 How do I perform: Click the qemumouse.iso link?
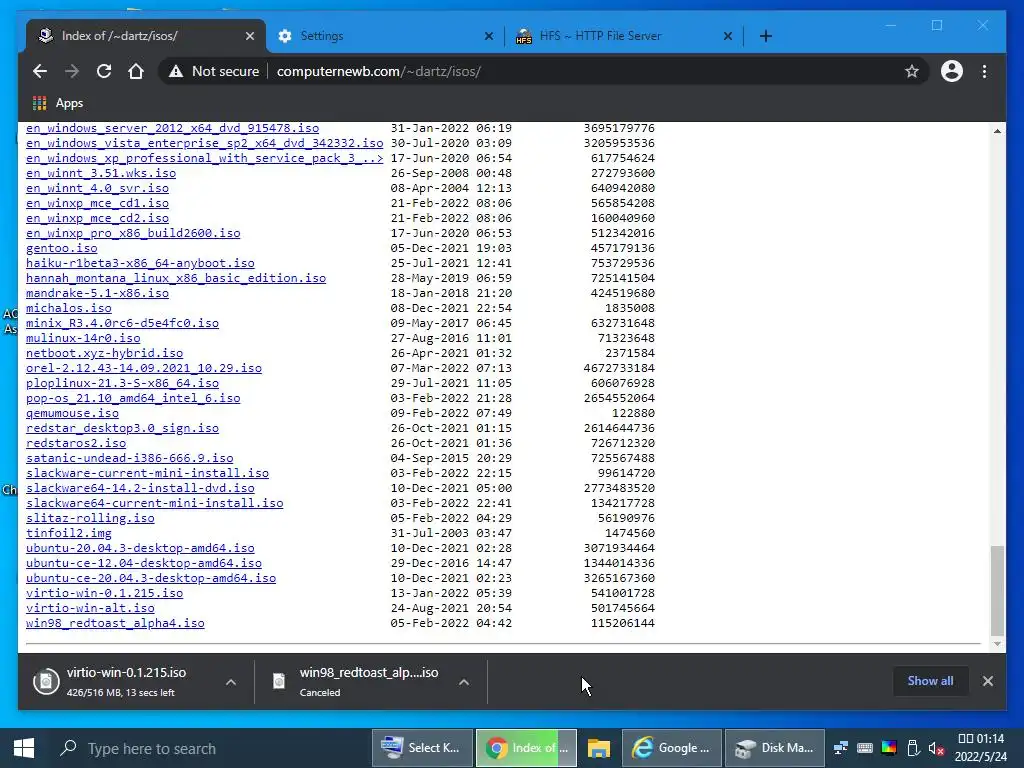(72, 413)
